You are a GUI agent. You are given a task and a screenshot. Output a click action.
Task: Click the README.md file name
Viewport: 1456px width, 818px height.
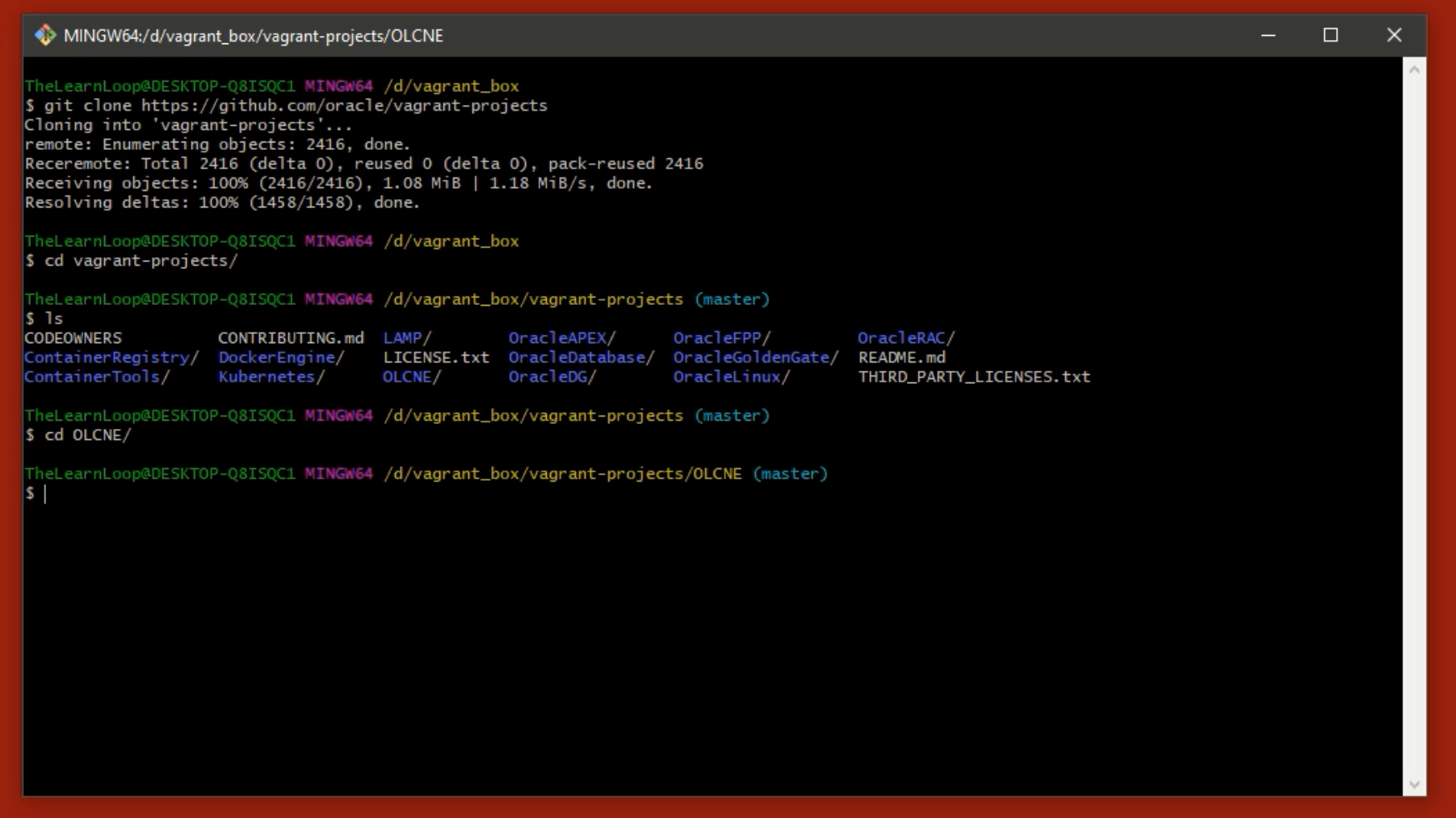[901, 357]
